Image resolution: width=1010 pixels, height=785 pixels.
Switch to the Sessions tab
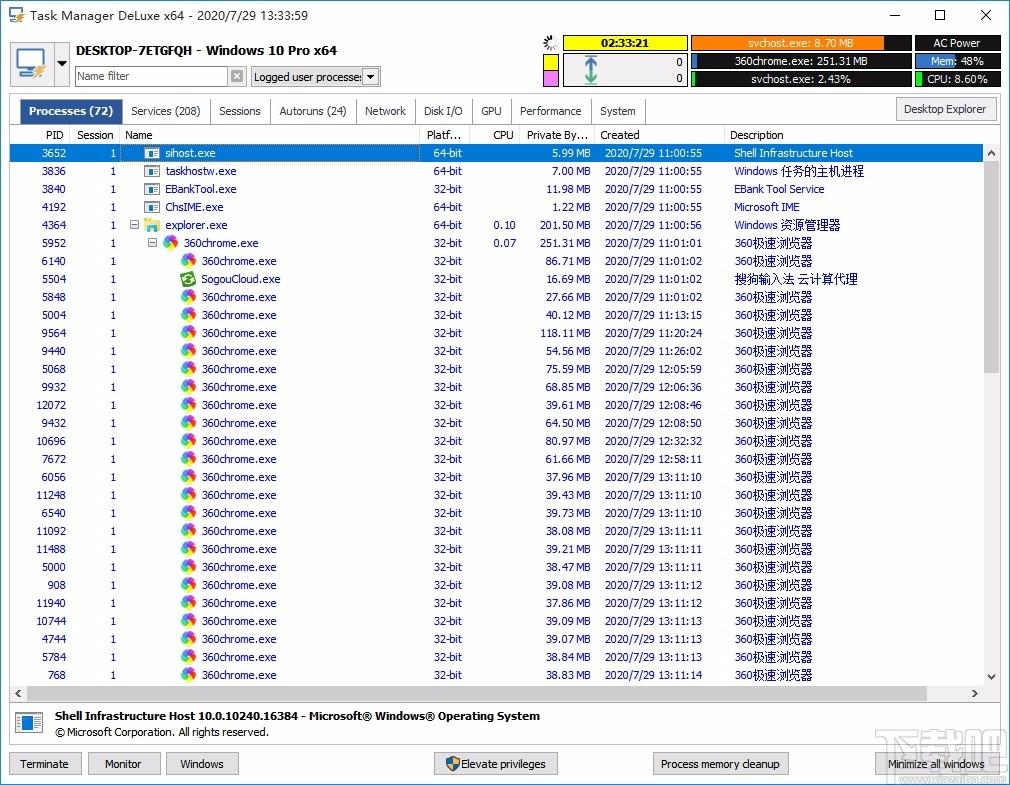click(240, 111)
